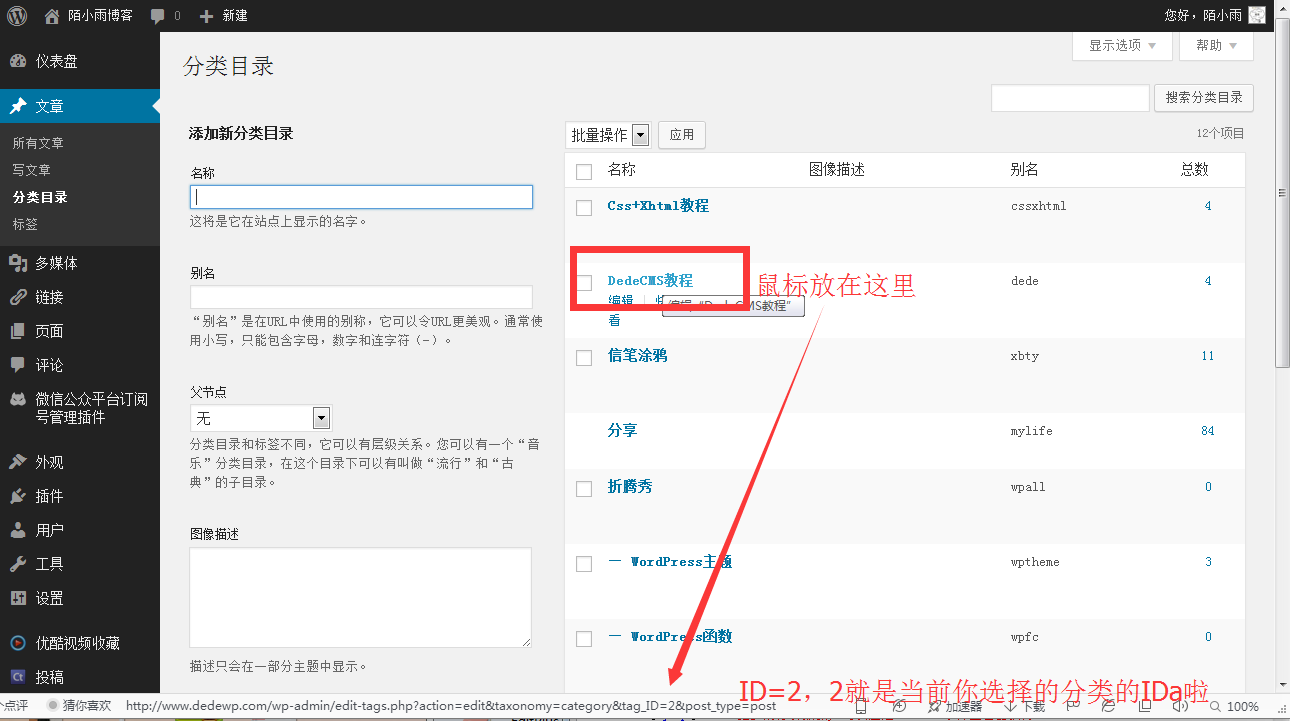Open the 分享 category link
Viewport: 1290px width, 721px height.
pos(622,430)
